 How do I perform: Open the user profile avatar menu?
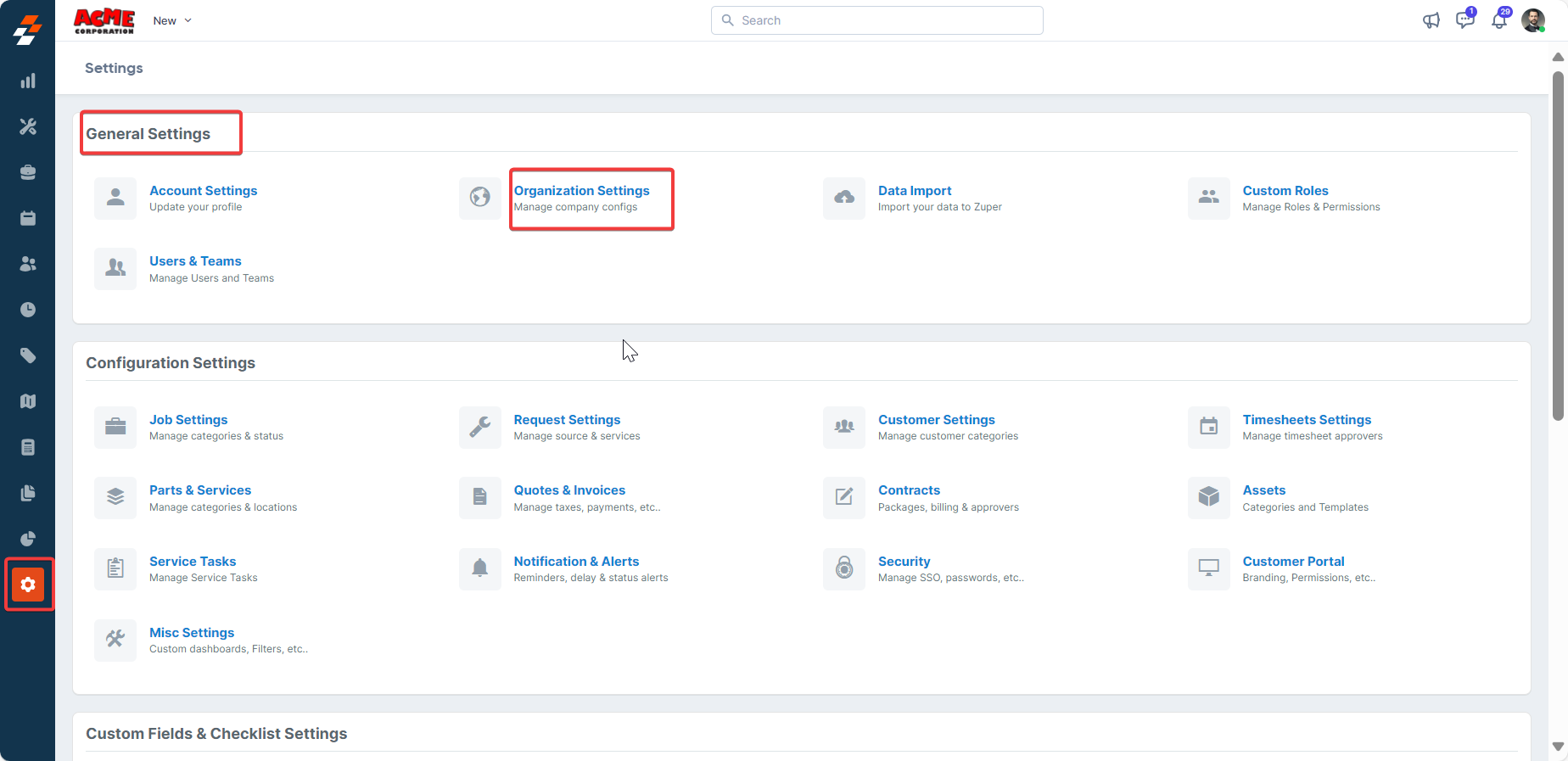[1532, 21]
